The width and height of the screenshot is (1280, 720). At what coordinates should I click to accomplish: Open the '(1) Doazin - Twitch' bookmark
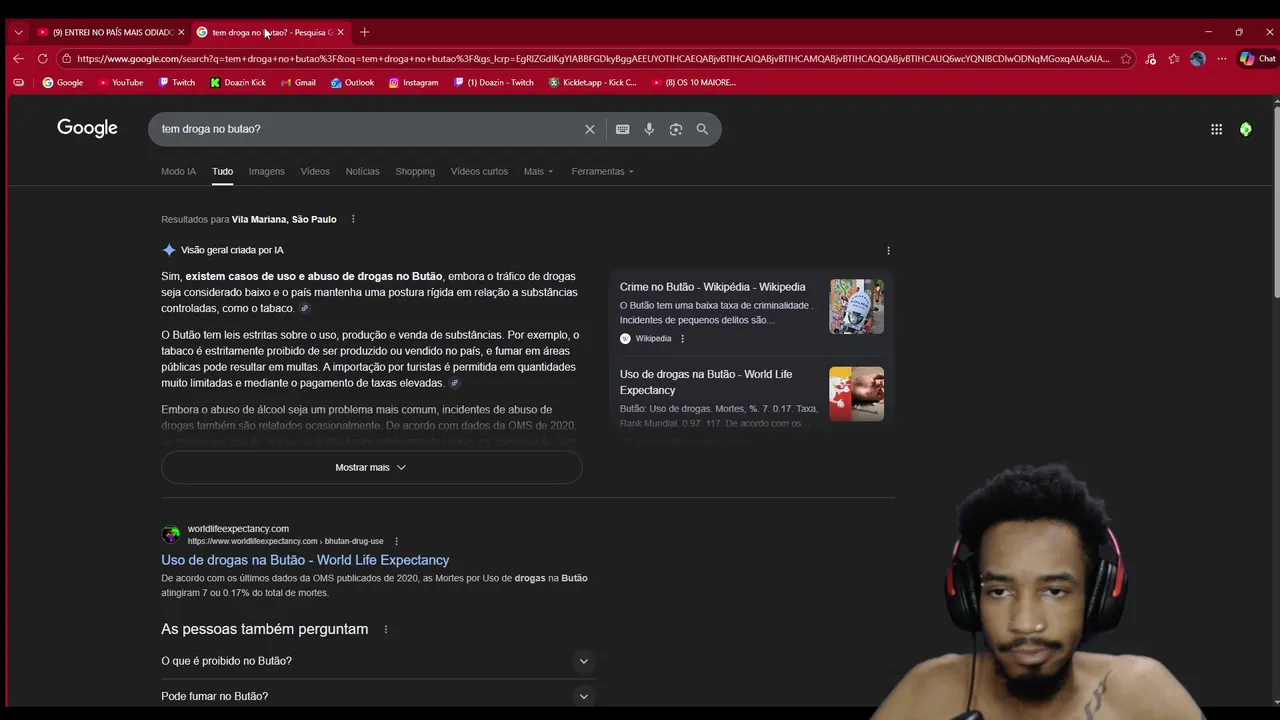tap(494, 83)
